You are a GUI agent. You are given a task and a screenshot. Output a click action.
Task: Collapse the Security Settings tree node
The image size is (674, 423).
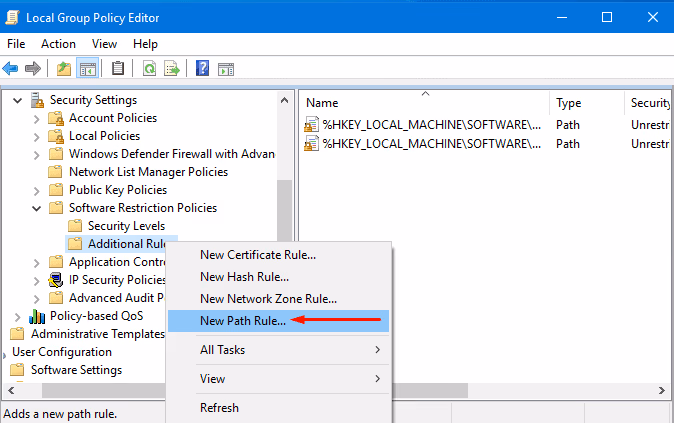click(x=18, y=100)
